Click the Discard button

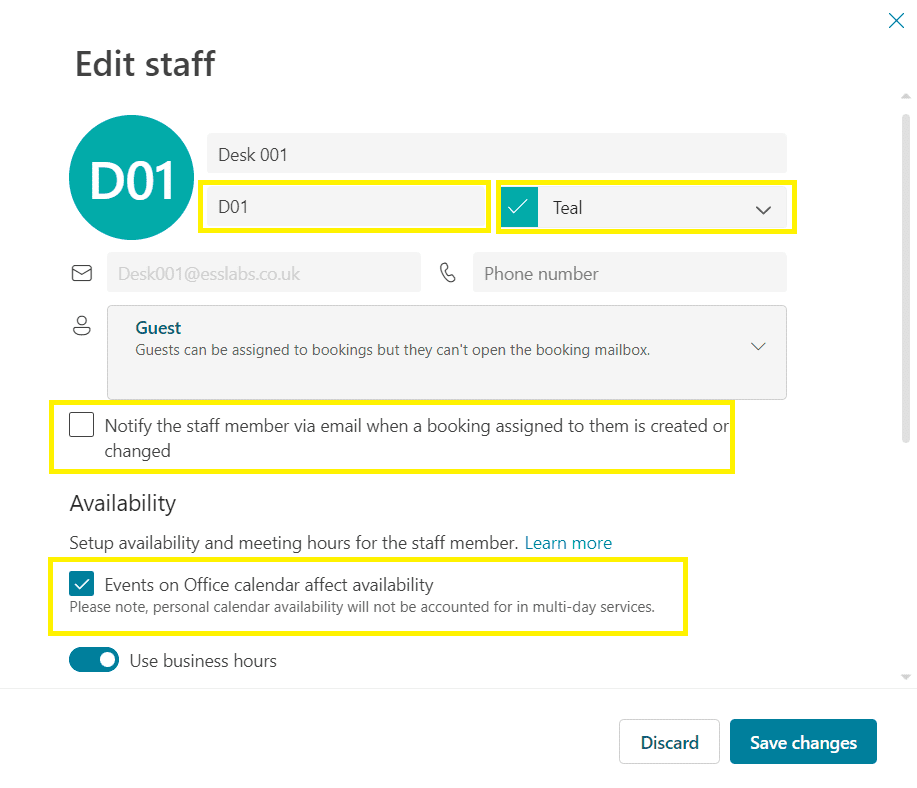(x=669, y=742)
